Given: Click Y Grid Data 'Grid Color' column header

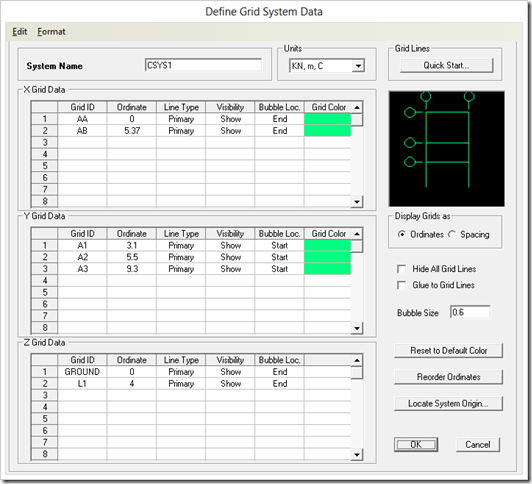Looking at the screenshot, I should pos(328,234).
